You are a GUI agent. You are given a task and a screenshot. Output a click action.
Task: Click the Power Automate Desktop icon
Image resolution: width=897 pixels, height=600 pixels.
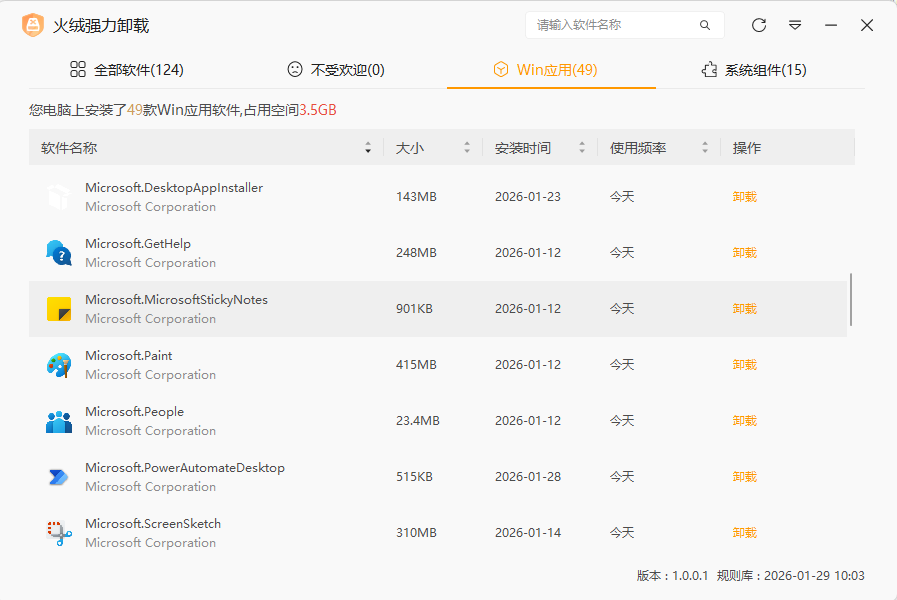coord(59,477)
